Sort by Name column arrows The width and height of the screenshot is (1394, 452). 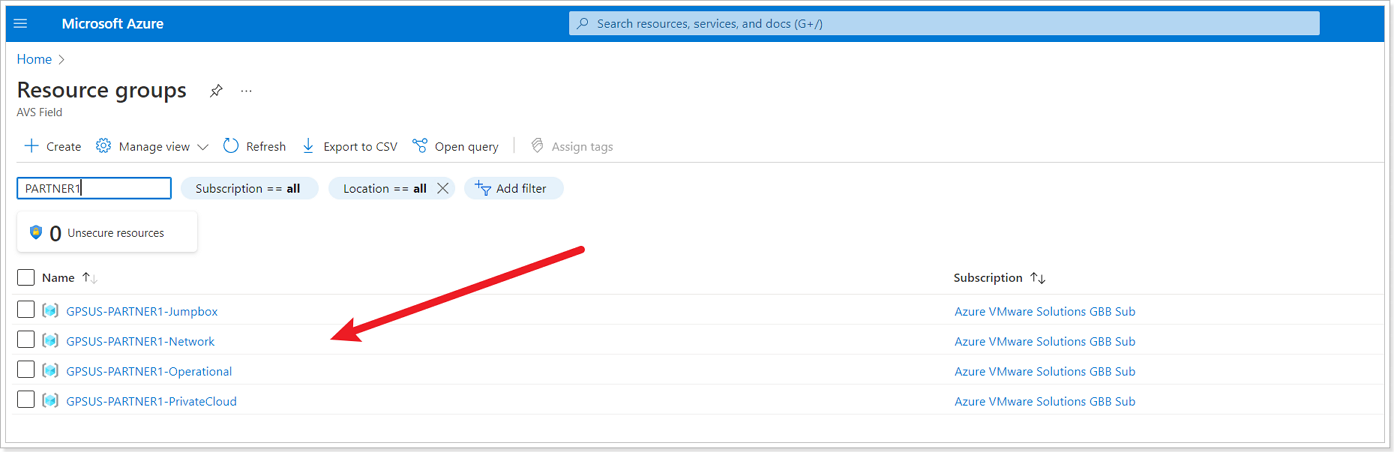89,278
